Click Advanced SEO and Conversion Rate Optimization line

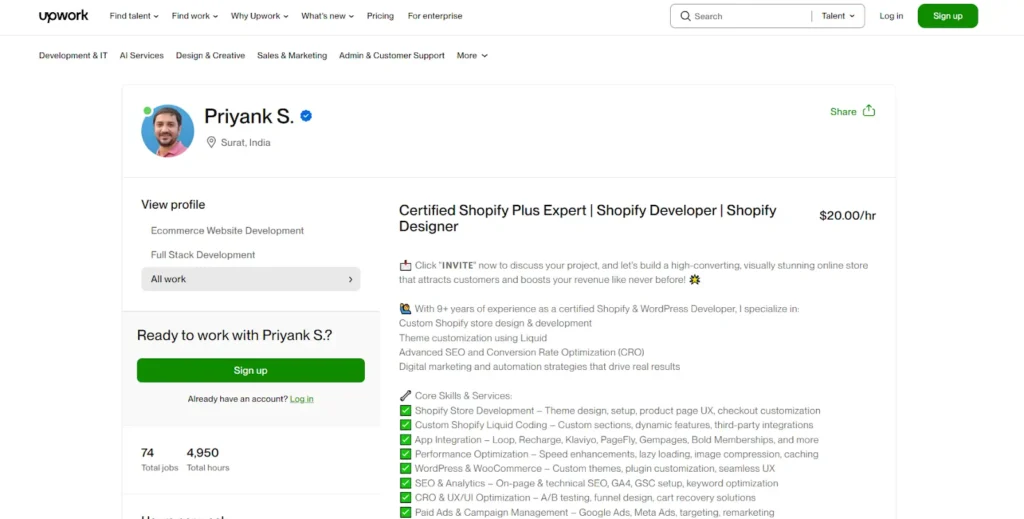tap(522, 353)
